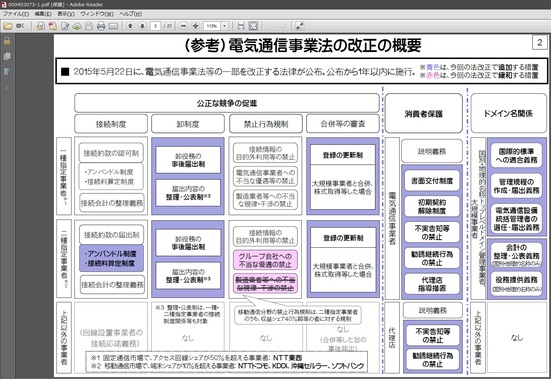Zoom out with the minus button
The image size is (551, 380).
click(183, 26)
